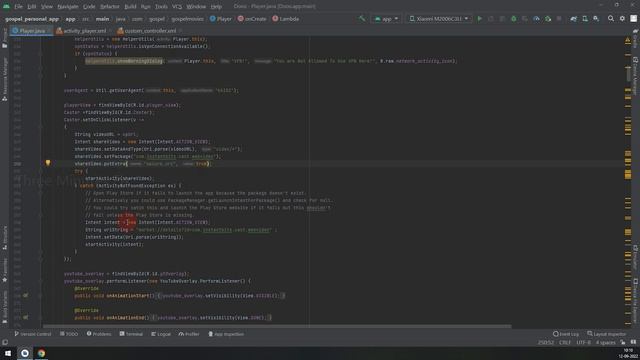The height and width of the screenshot is (360, 640).
Task: Click the Stop button in the run toolbar
Action: coord(559,19)
